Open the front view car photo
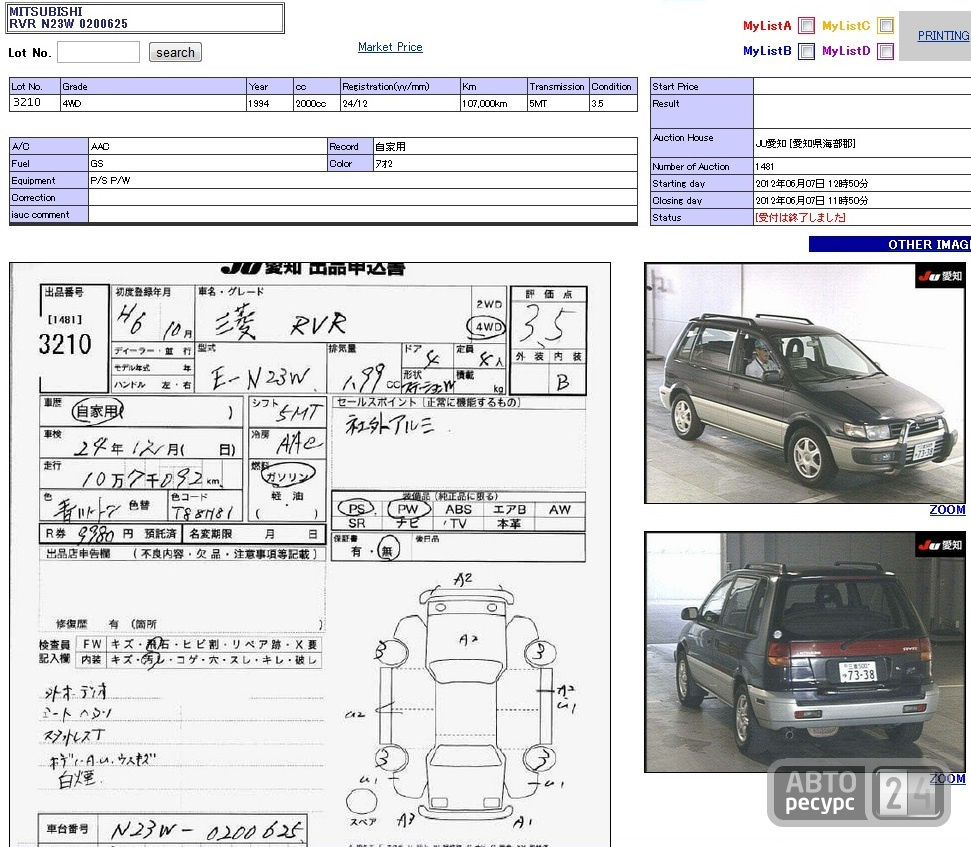The height and width of the screenshot is (847, 971). pos(805,383)
